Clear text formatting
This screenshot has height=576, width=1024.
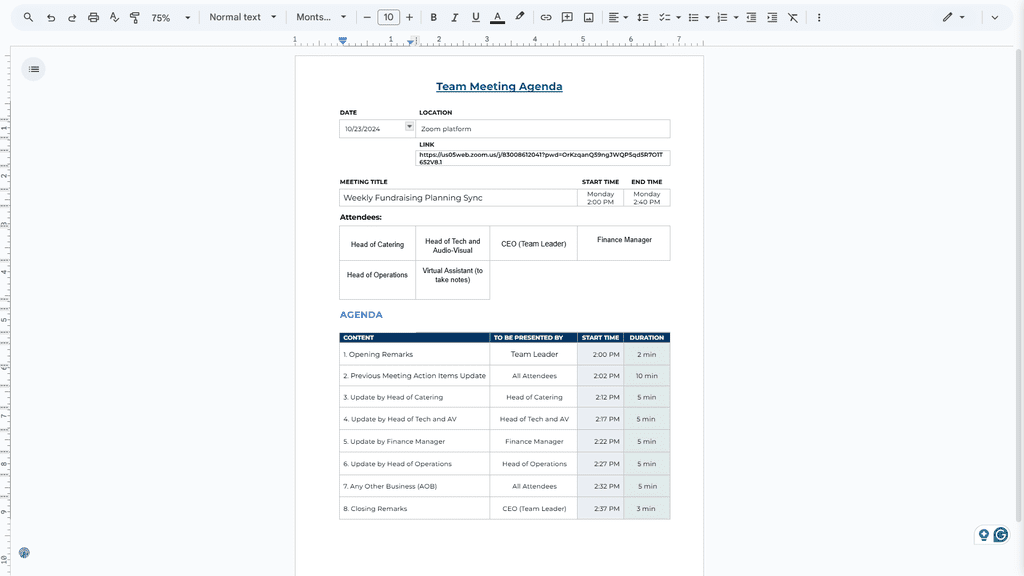click(x=793, y=18)
